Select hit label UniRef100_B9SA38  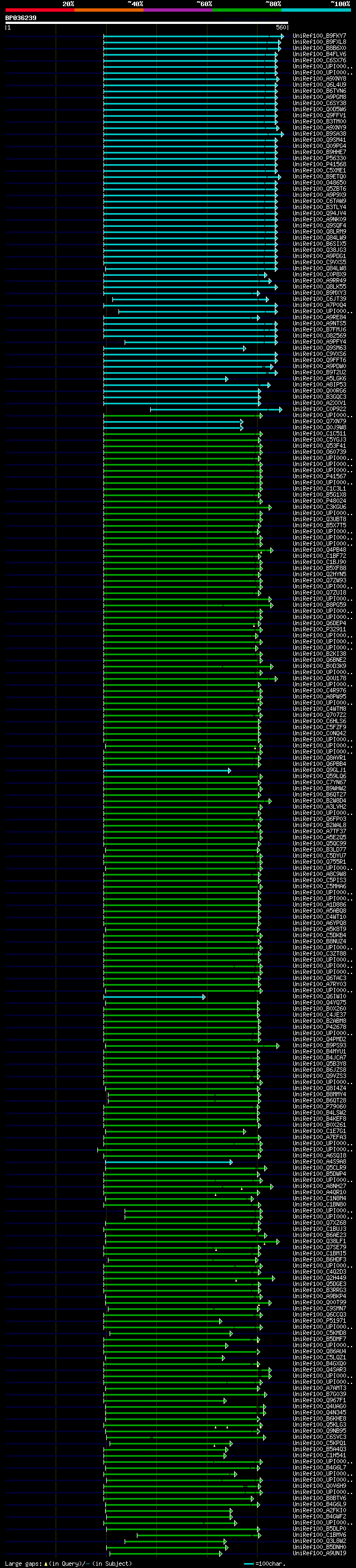pos(319,134)
